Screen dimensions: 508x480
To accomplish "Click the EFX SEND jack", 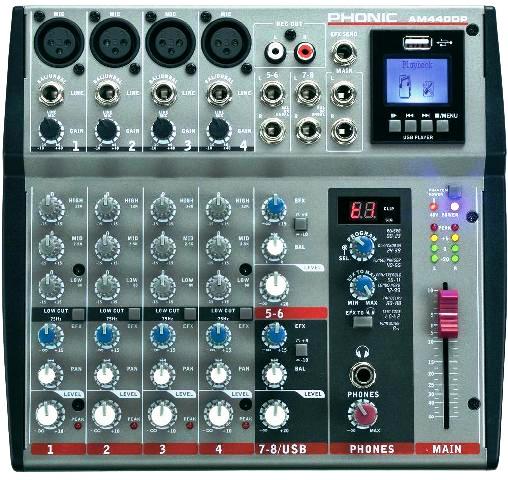I will pyautogui.click(x=344, y=53).
